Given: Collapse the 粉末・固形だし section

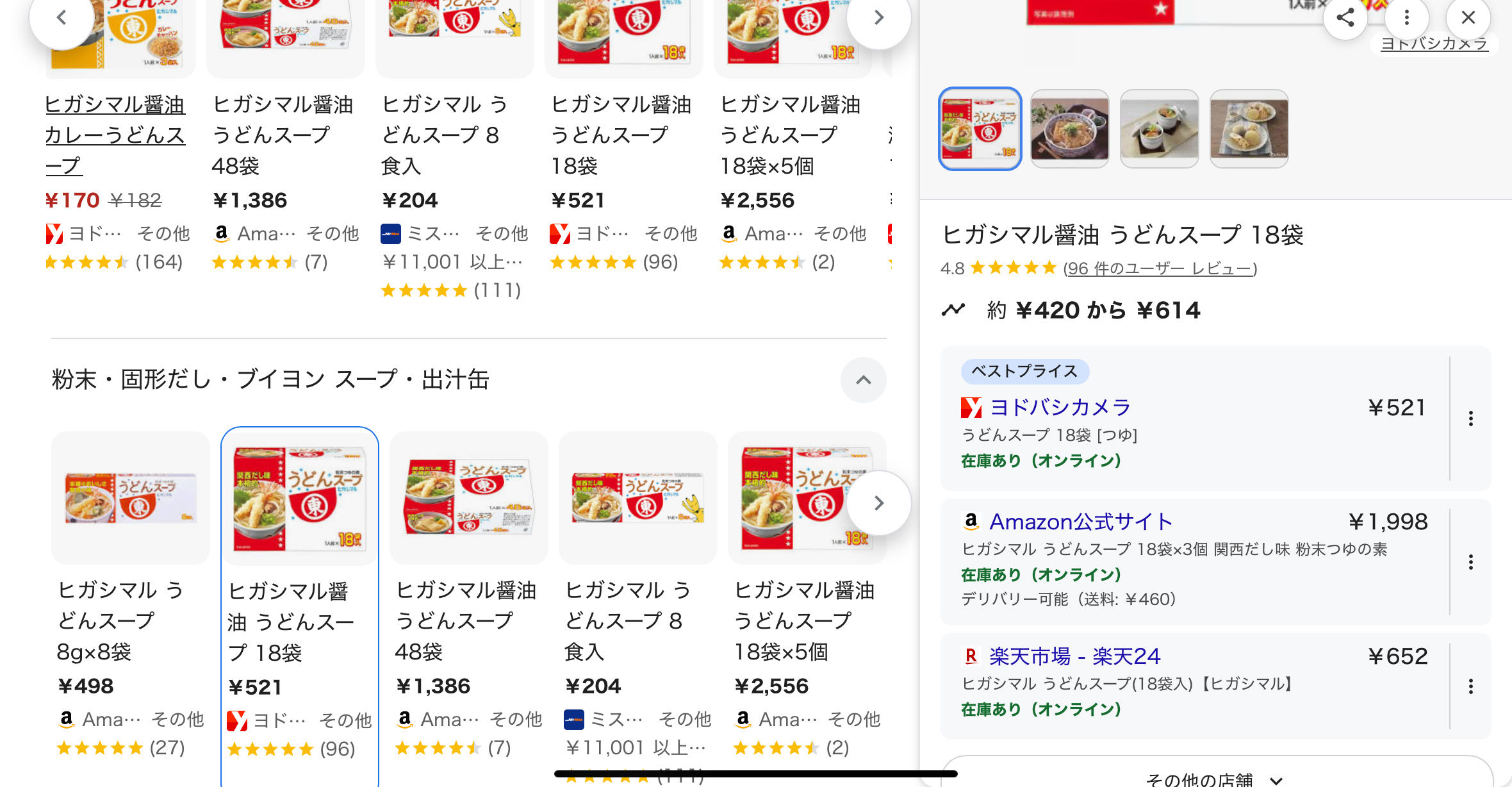Looking at the screenshot, I should [863, 380].
